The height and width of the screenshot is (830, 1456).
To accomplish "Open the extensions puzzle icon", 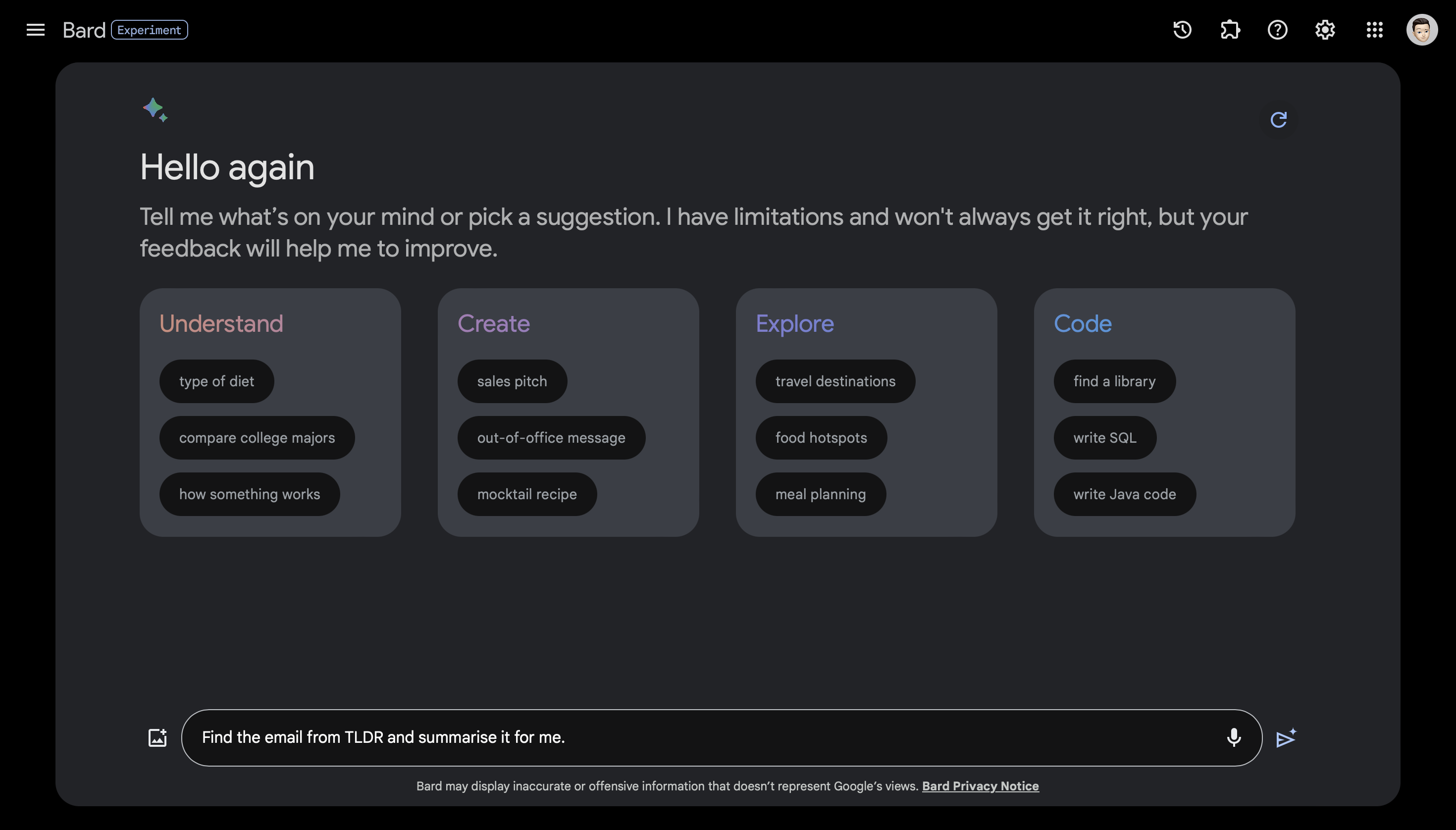I will point(1230,30).
